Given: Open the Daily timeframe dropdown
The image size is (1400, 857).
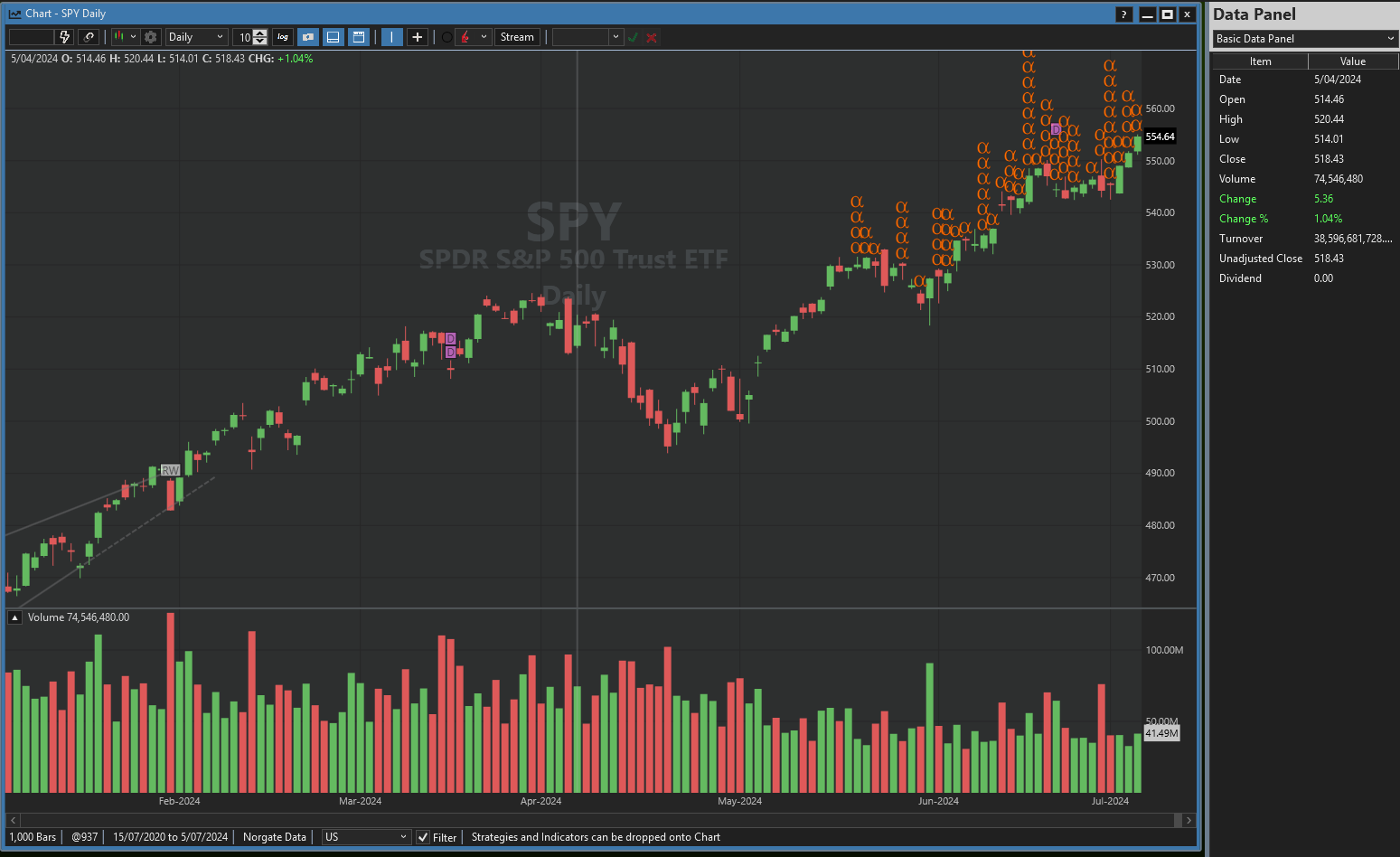Looking at the screenshot, I should [196, 37].
